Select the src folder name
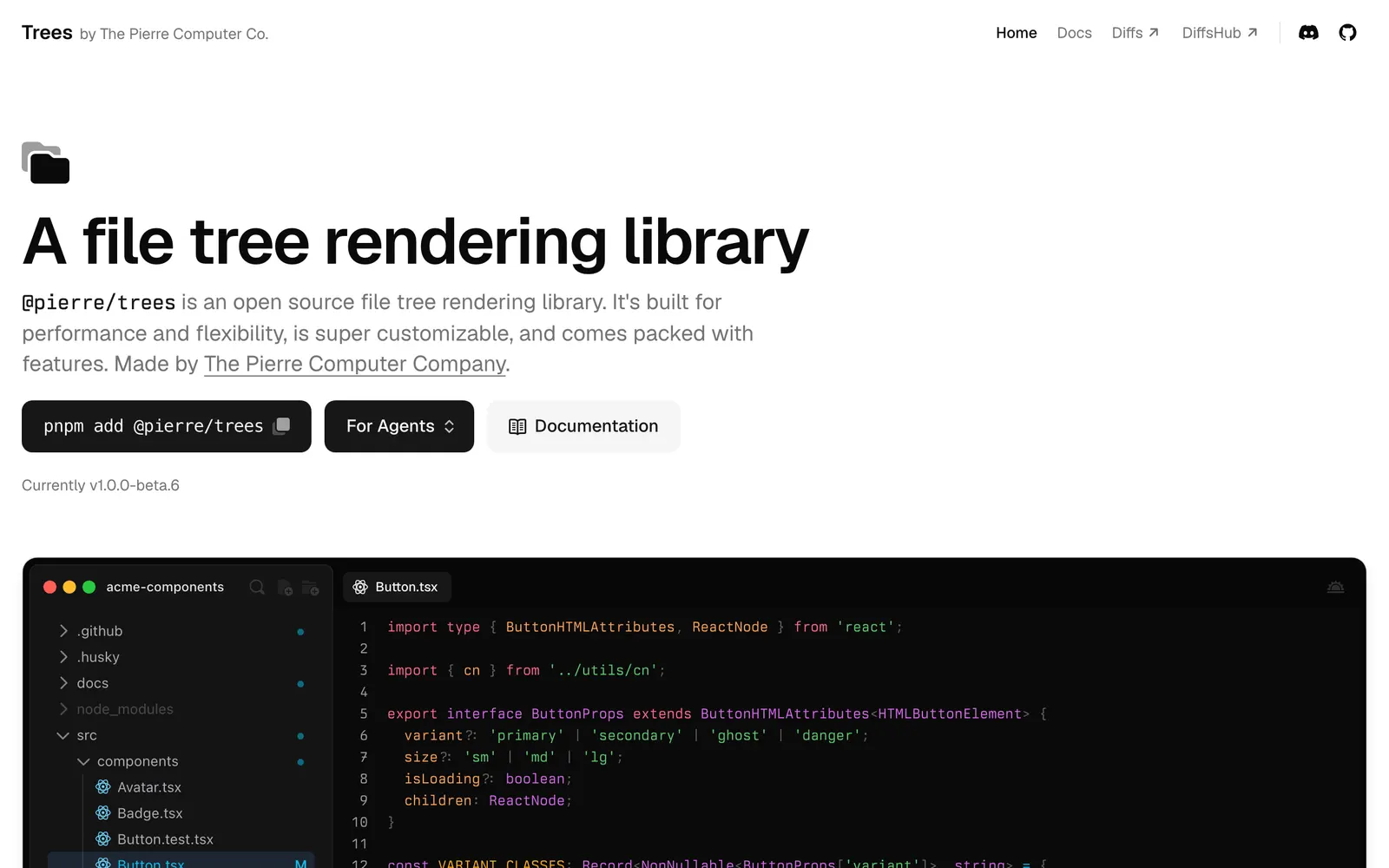This screenshot has width=1389, height=868. pyautogui.click(x=87, y=735)
